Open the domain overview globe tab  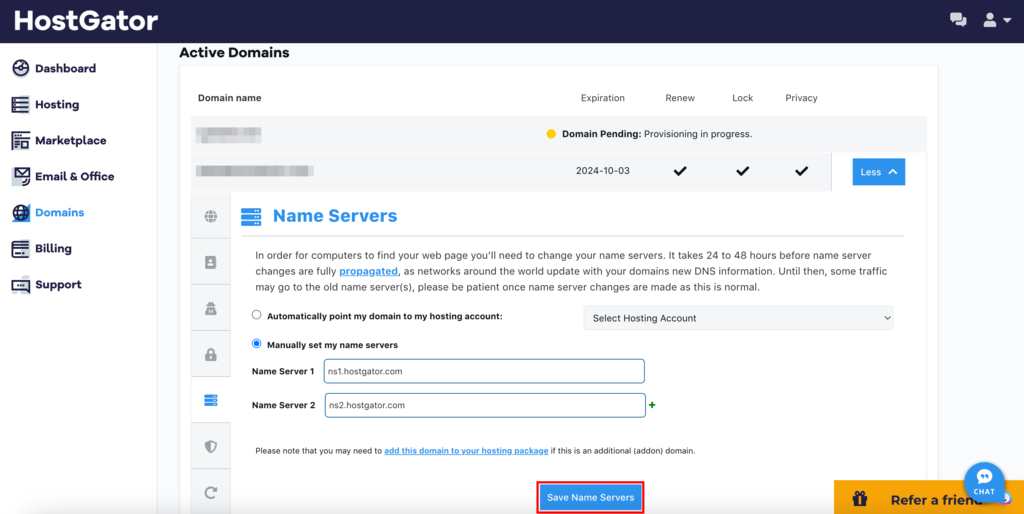(x=210, y=216)
